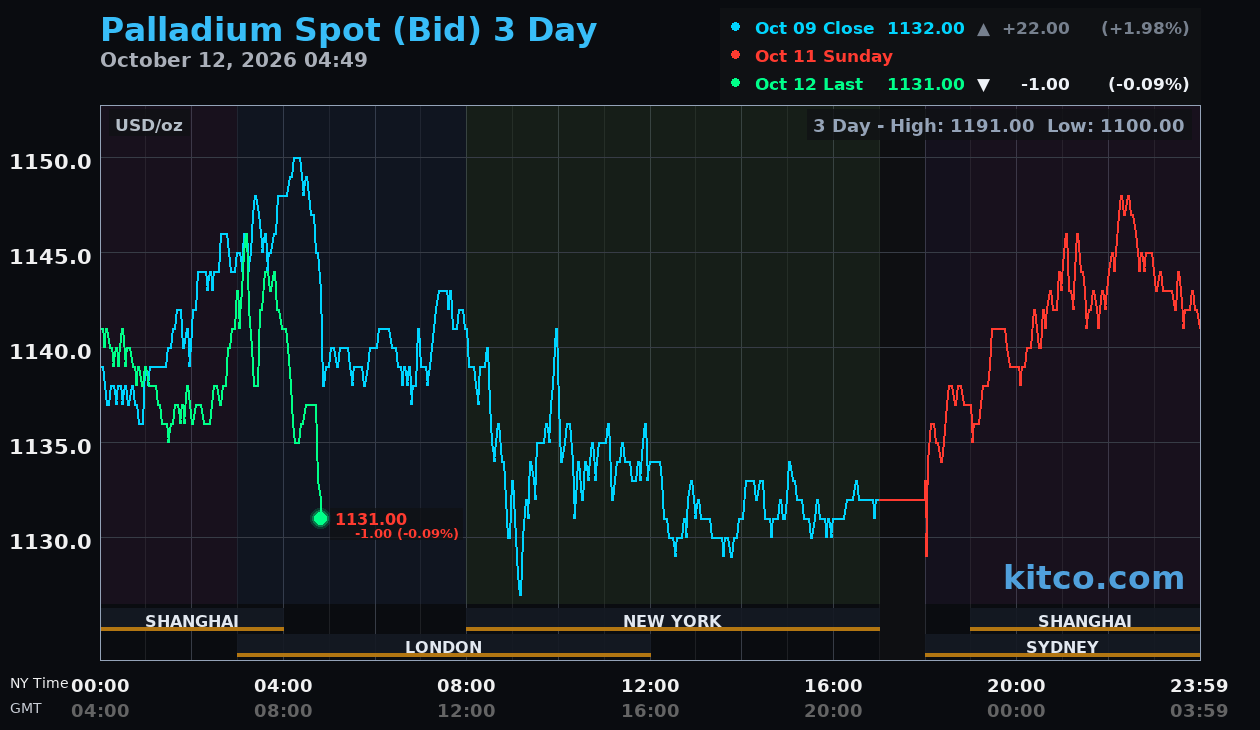
Task: Click the 'Low: 1100.00' text
Action: tap(1115, 126)
